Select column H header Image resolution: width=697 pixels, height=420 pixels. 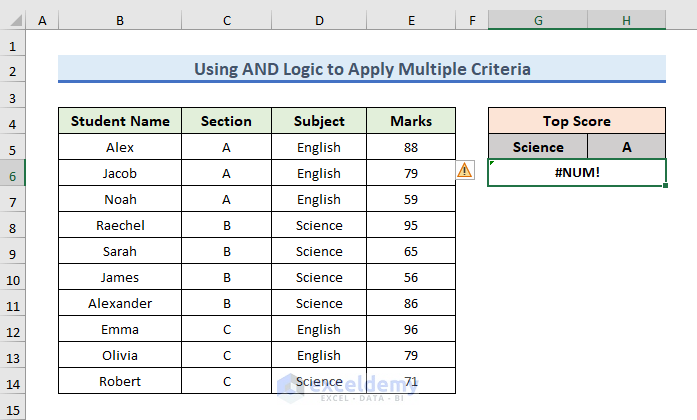(x=627, y=20)
